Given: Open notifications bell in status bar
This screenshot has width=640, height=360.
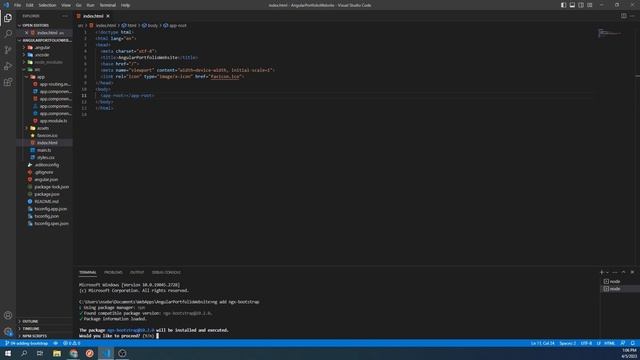Looking at the screenshot, I should tap(633, 343).
